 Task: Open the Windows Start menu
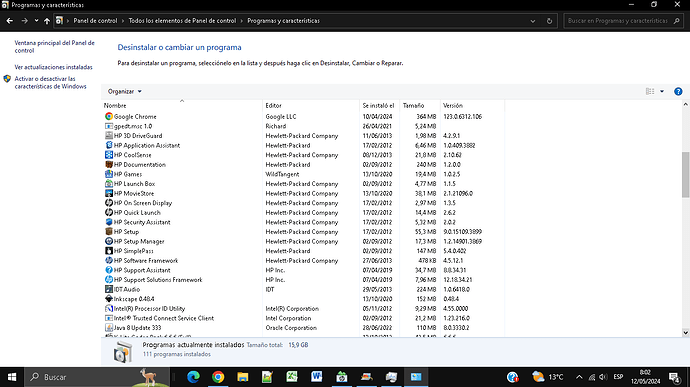pyautogui.click(x=12, y=377)
